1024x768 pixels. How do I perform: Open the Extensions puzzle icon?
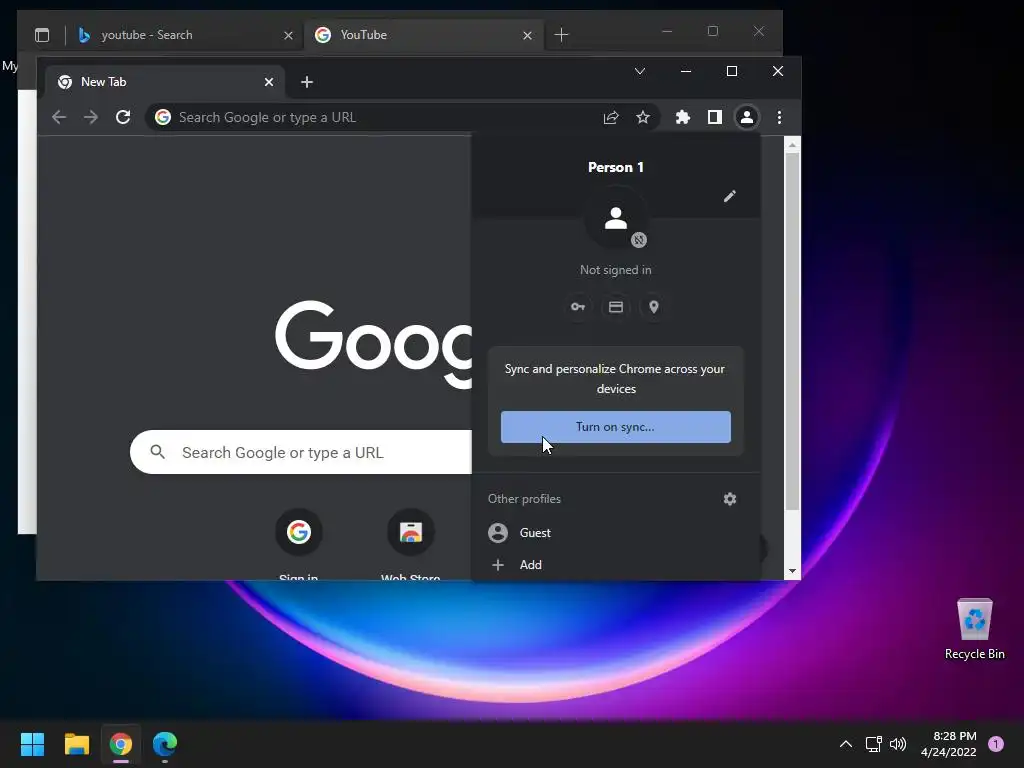[x=682, y=118]
